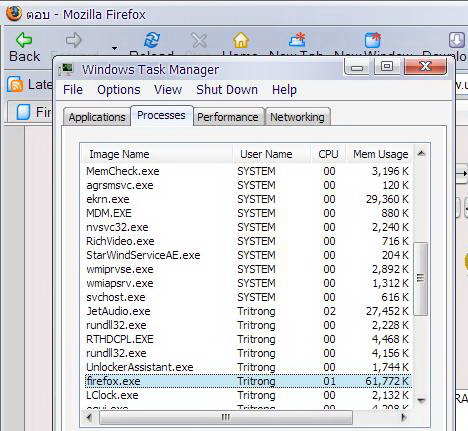Close the Windows Task Manager window
Image resolution: width=468 pixels, height=431 pixels.
tap(425, 66)
